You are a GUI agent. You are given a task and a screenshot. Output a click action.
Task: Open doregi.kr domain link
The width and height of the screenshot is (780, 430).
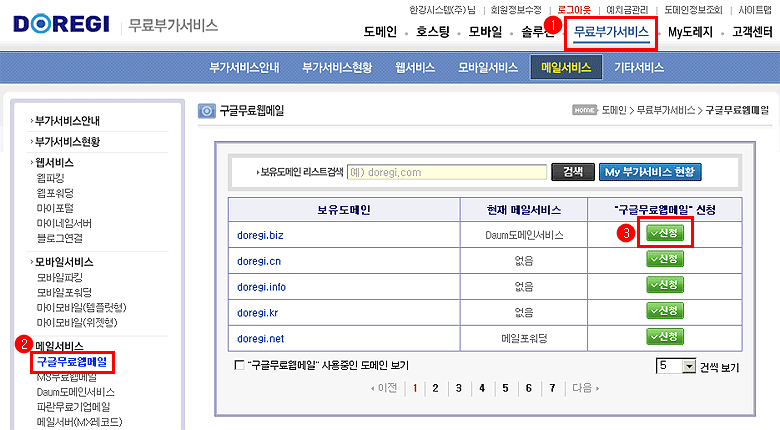(x=257, y=313)
